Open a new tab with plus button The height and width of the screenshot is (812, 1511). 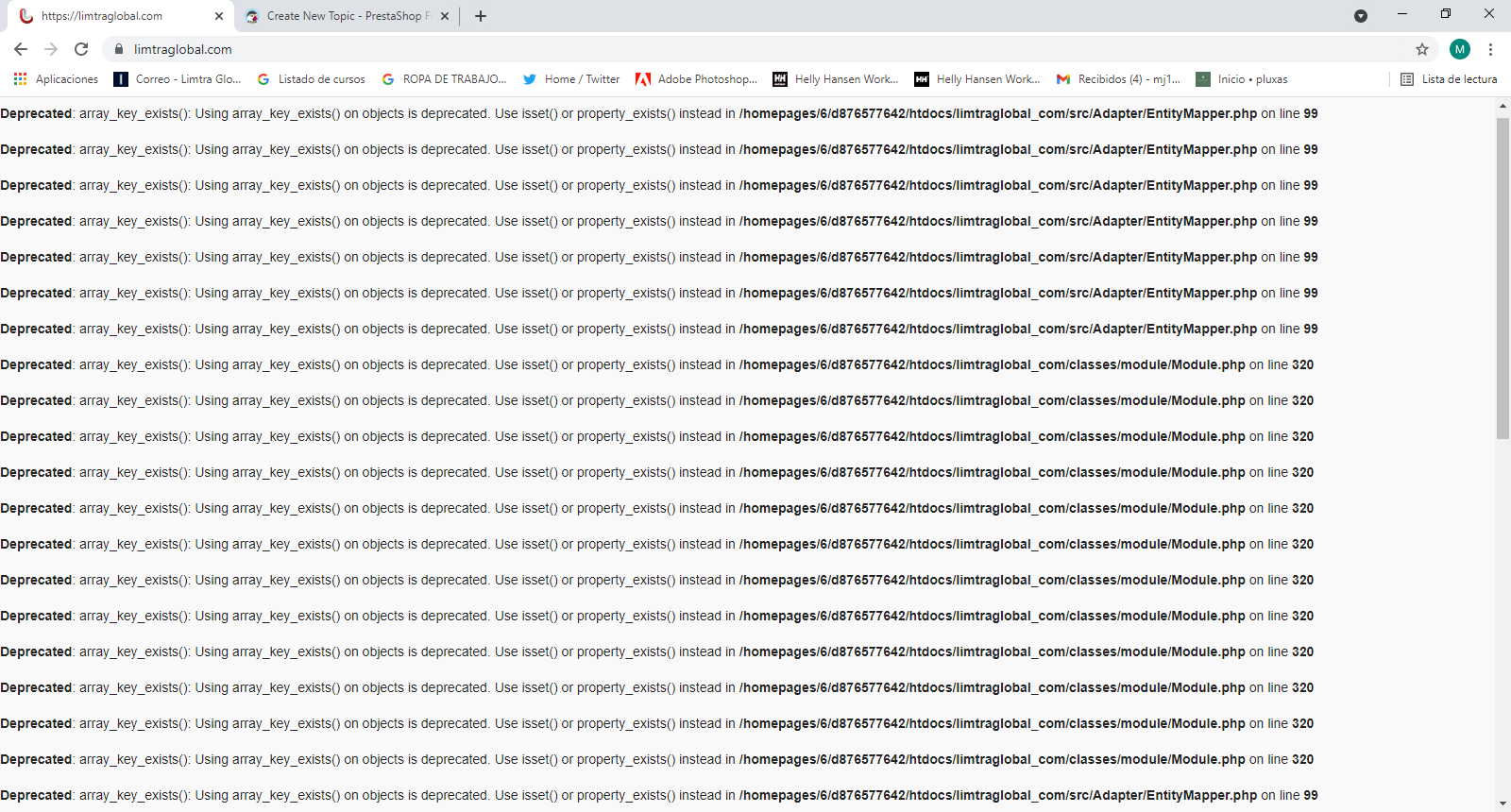coord(481,16)
